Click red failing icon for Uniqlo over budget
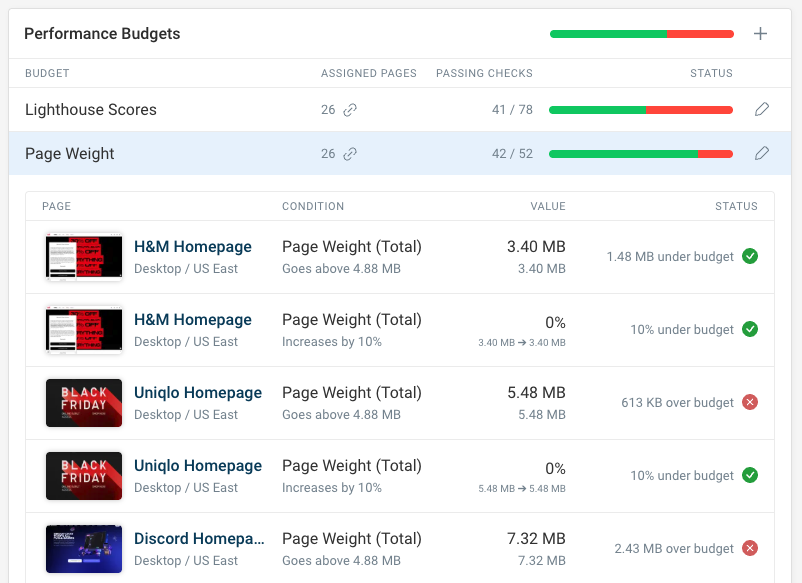Screen dimensions: 802x583 point(750,402)
